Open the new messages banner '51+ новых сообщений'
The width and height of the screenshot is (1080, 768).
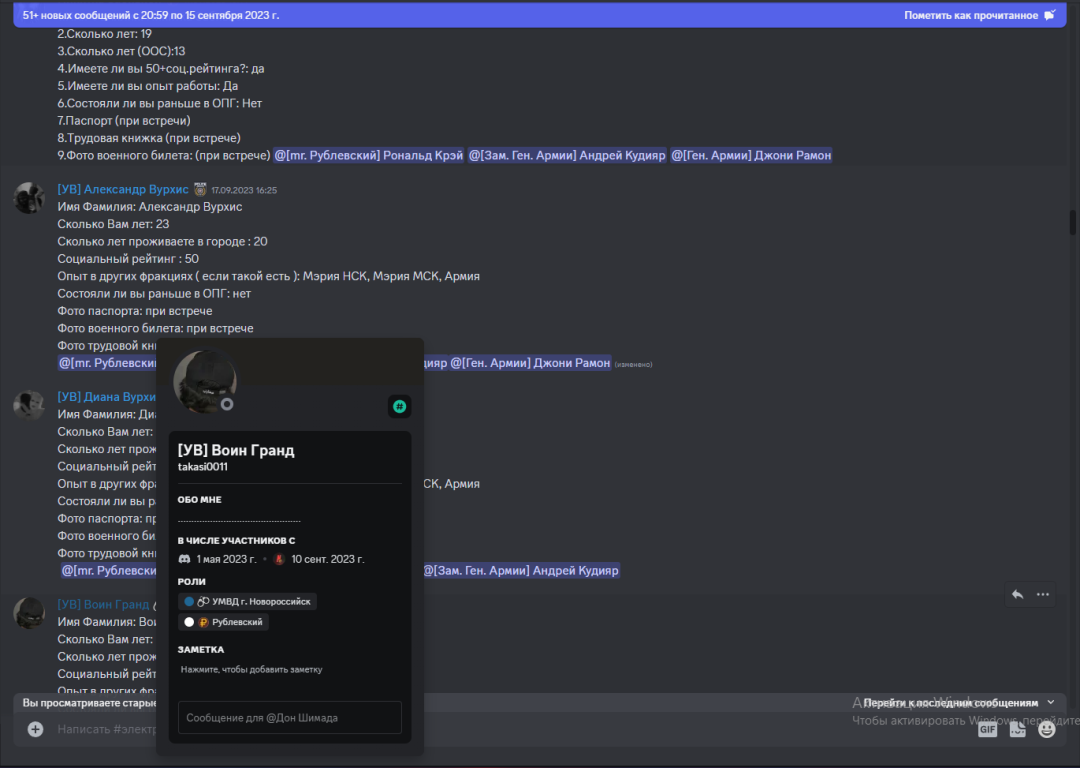[151, 15]
